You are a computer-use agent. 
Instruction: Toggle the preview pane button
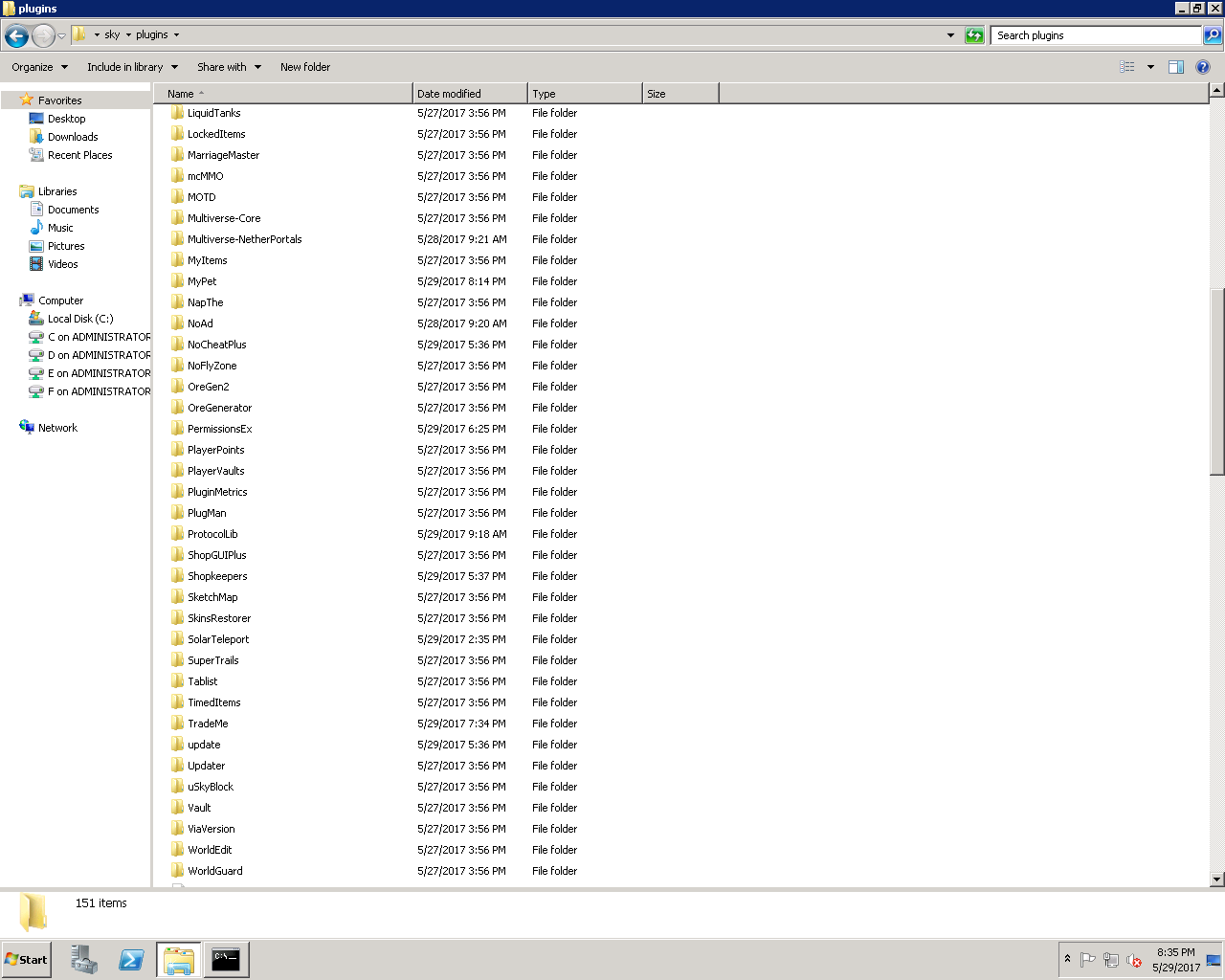pos(1176,67)
